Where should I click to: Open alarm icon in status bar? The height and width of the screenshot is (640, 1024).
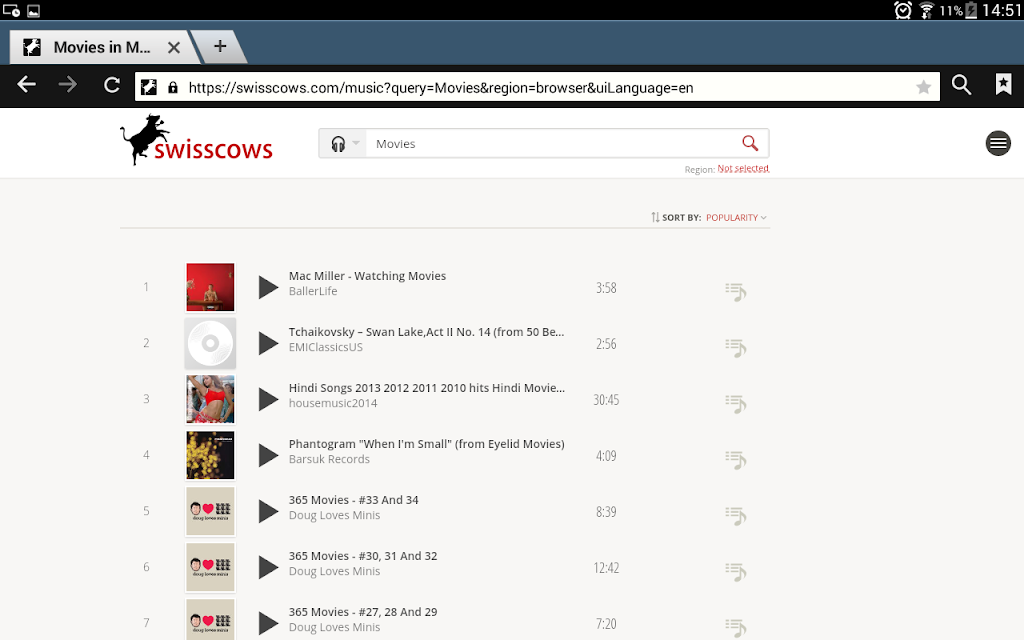pos(903,10)
